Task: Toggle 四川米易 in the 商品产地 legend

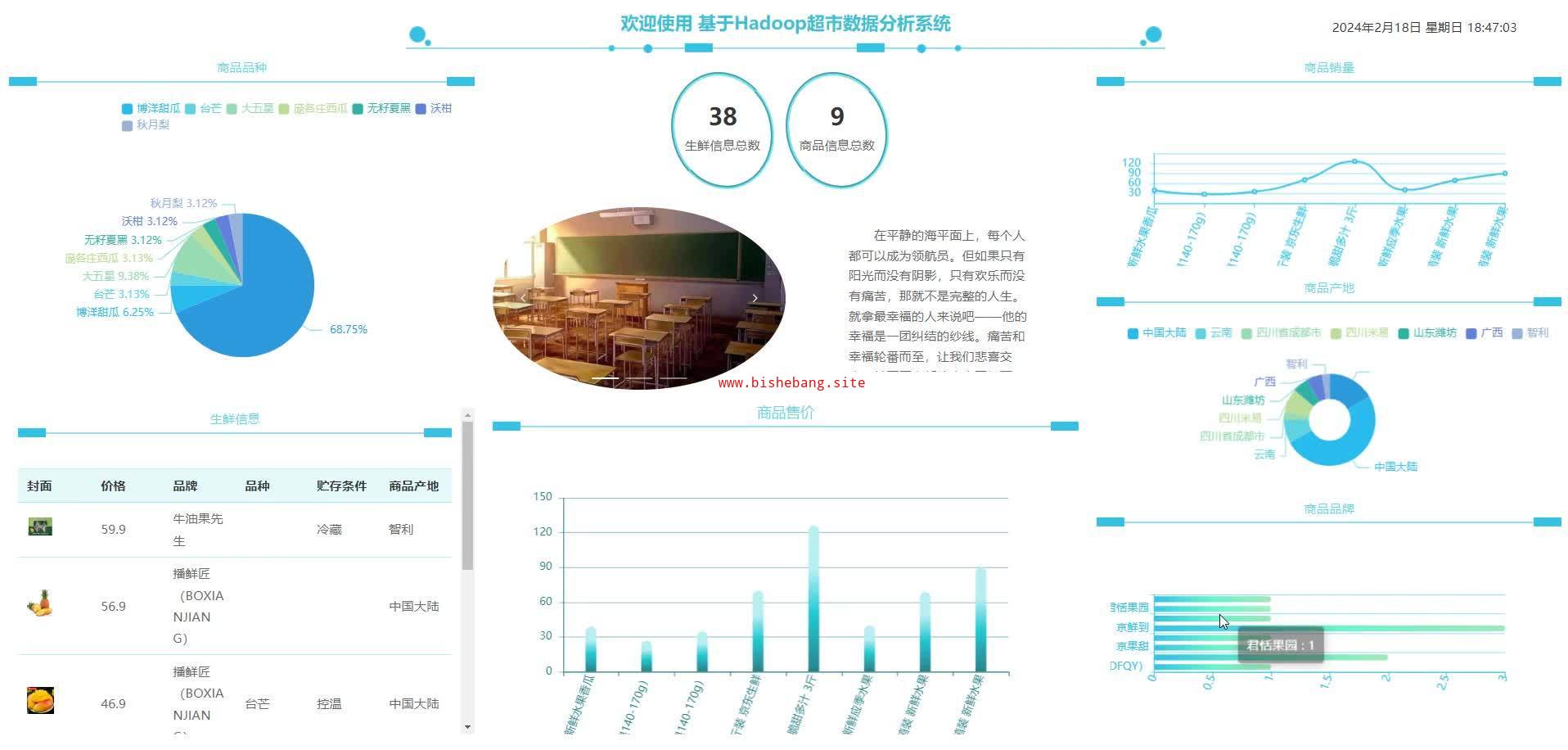Action: [x=1359, y=333]
